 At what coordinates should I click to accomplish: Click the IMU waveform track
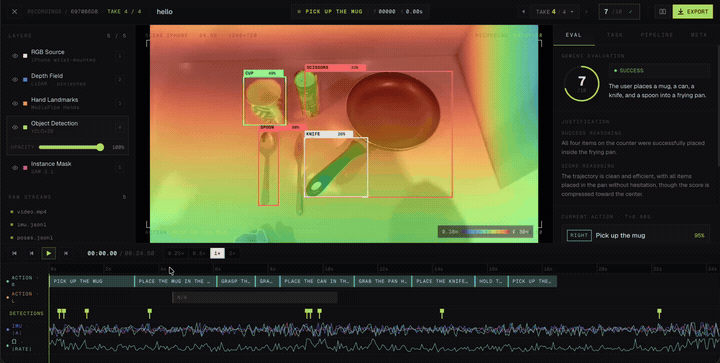click(x=384, y=329)
